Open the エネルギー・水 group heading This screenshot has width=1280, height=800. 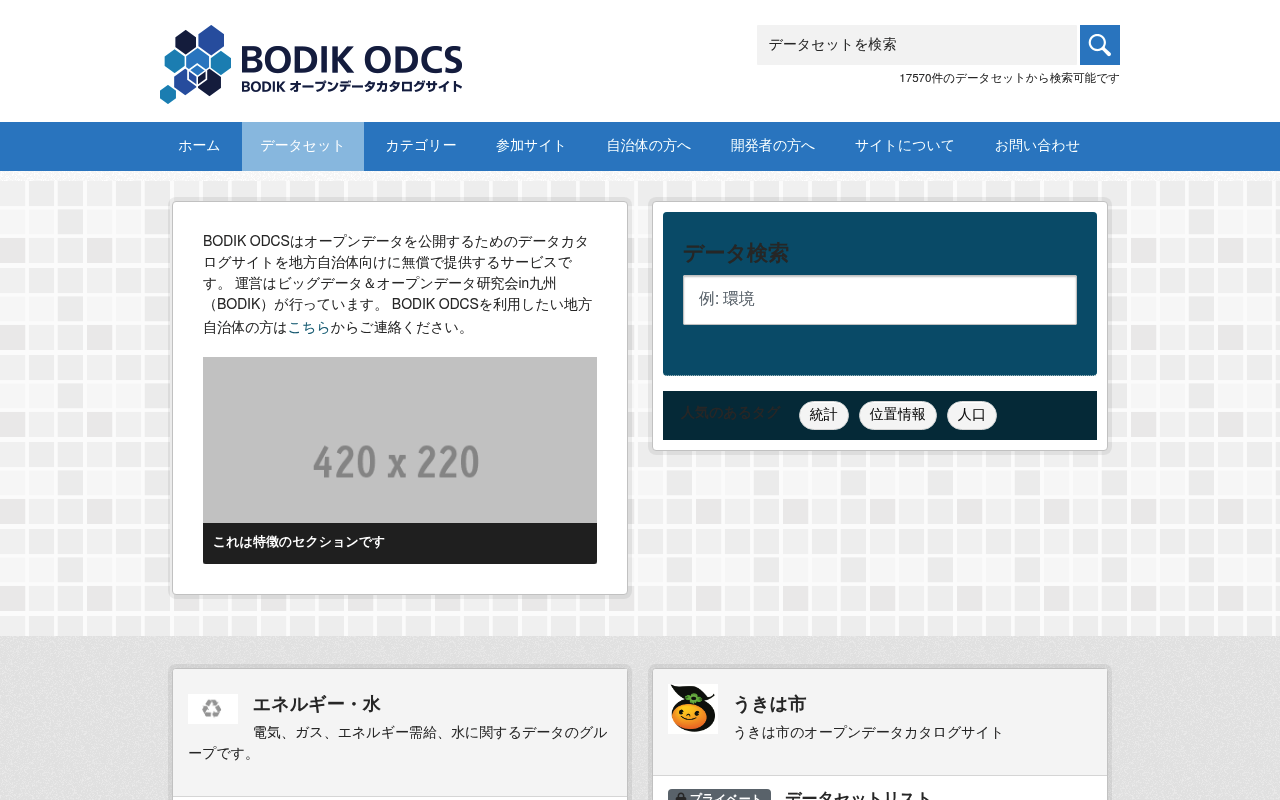317,704
